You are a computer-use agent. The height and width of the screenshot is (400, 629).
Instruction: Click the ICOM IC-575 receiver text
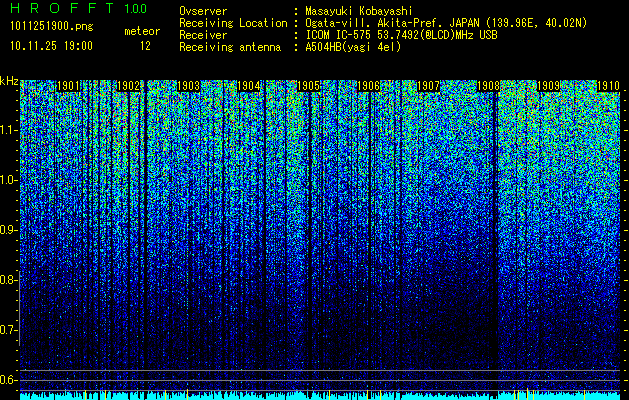pyautogui.click(x=401, y=35)
